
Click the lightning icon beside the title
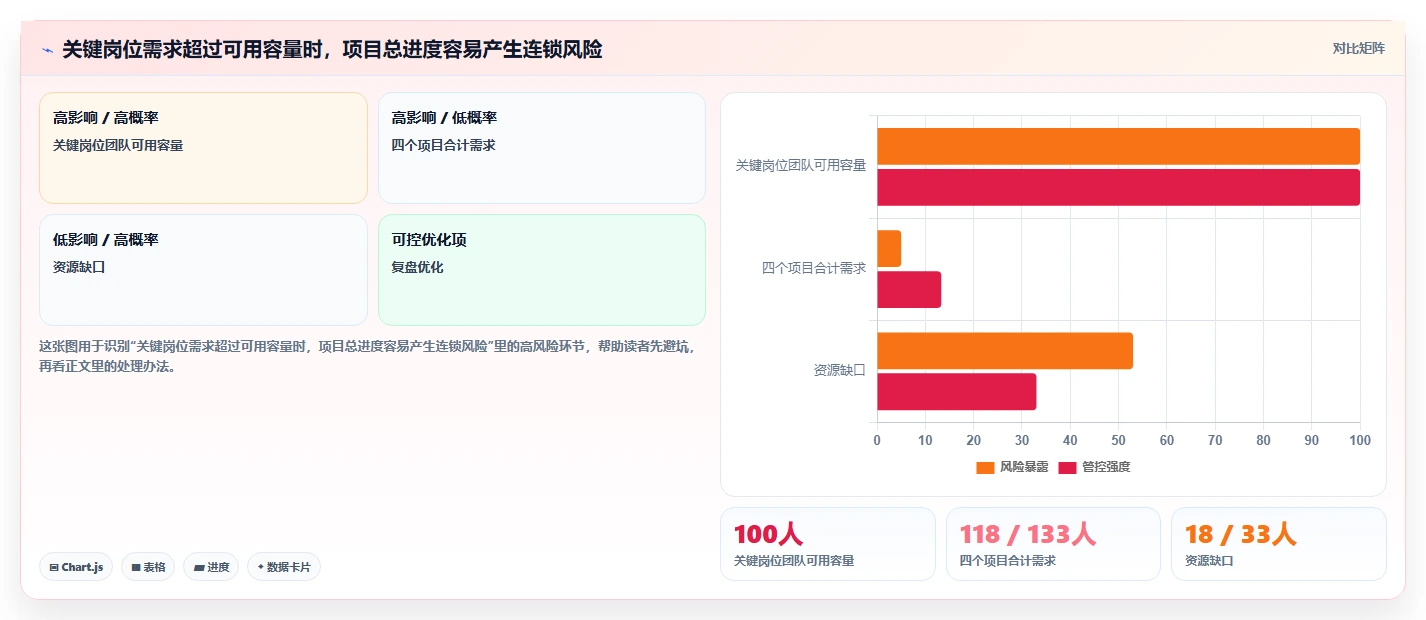click(48, 50)
